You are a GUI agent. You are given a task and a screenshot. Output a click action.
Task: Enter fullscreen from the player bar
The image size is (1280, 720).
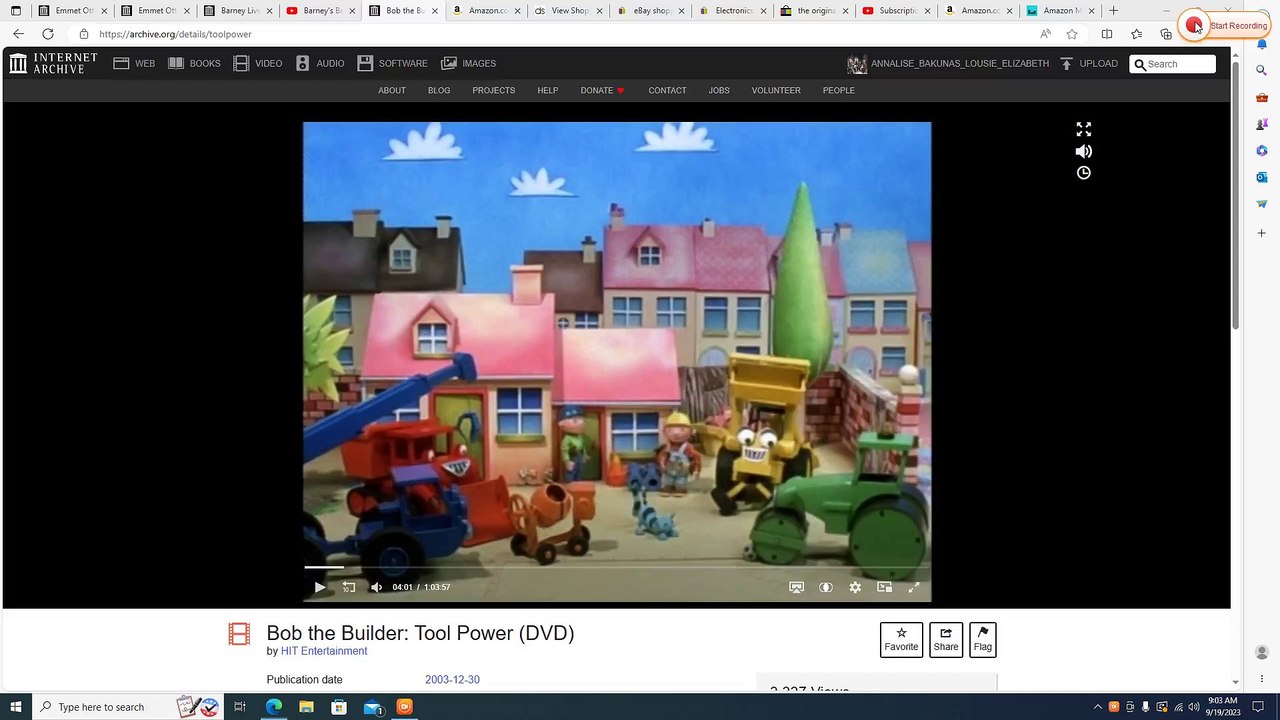click(913, 587)
